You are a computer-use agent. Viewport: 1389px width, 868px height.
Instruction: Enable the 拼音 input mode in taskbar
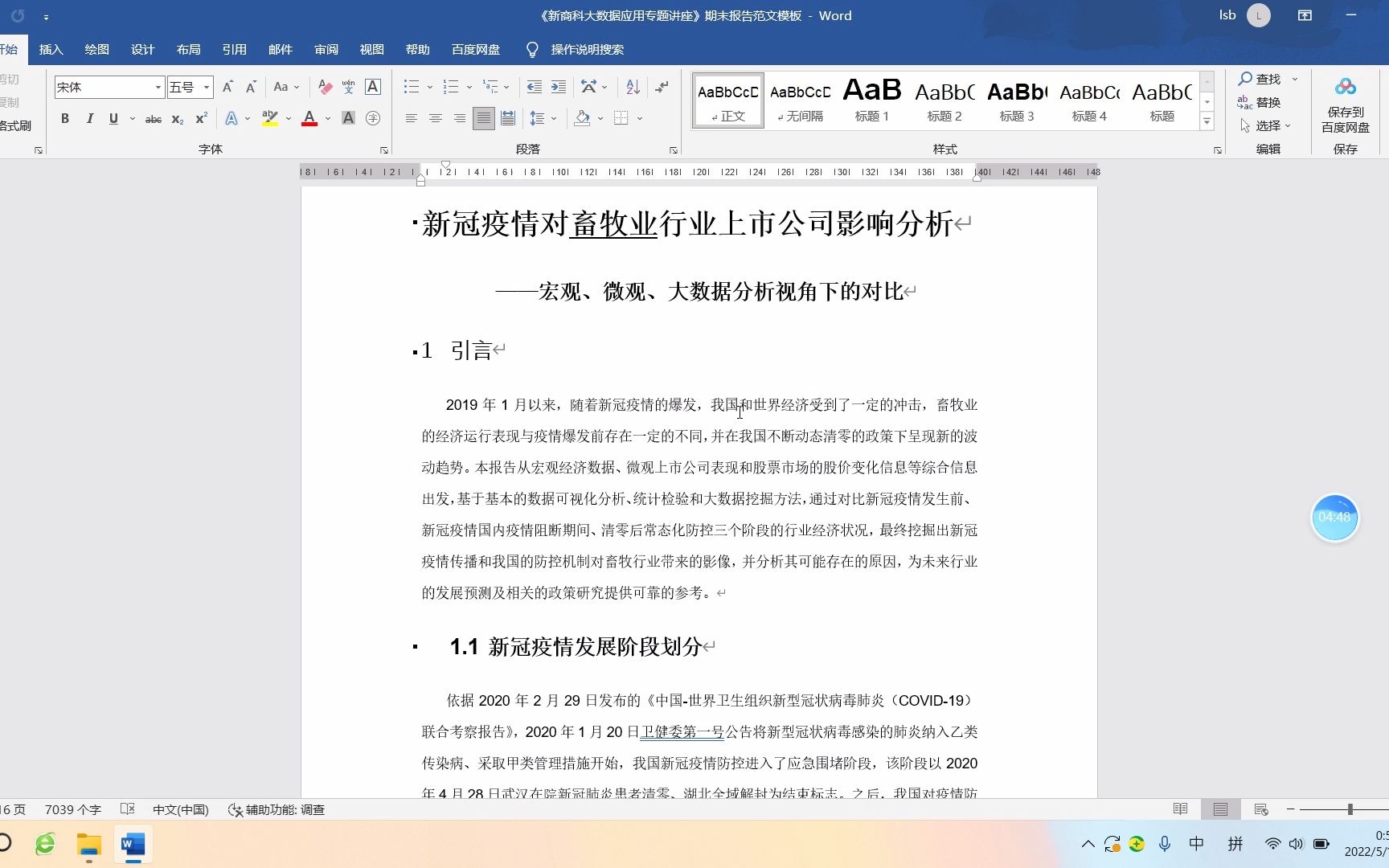(x=1235, y=844)
